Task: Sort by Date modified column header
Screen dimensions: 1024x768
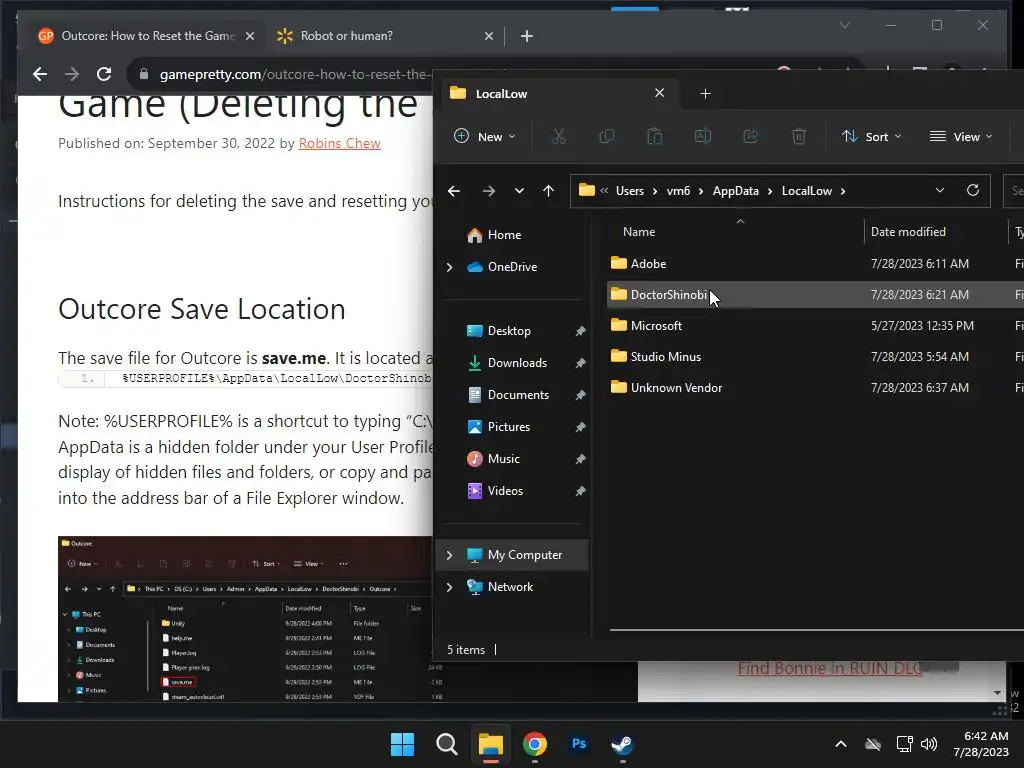Action: pyautogui.click(x=908, y=232)
